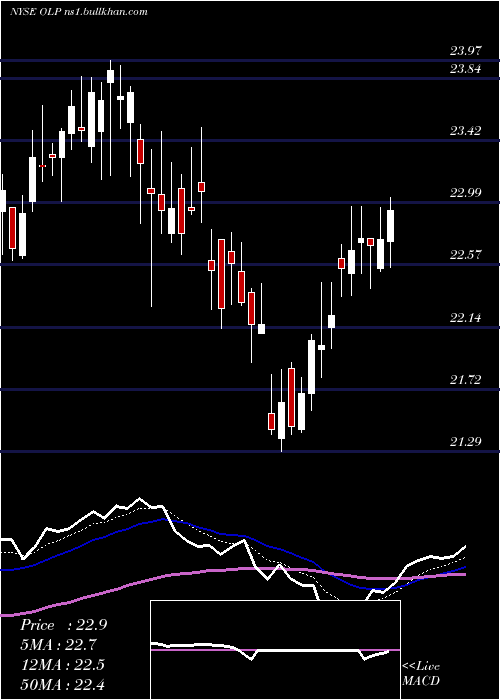Select the 23.84 price level label

click(x=466, y=69)
